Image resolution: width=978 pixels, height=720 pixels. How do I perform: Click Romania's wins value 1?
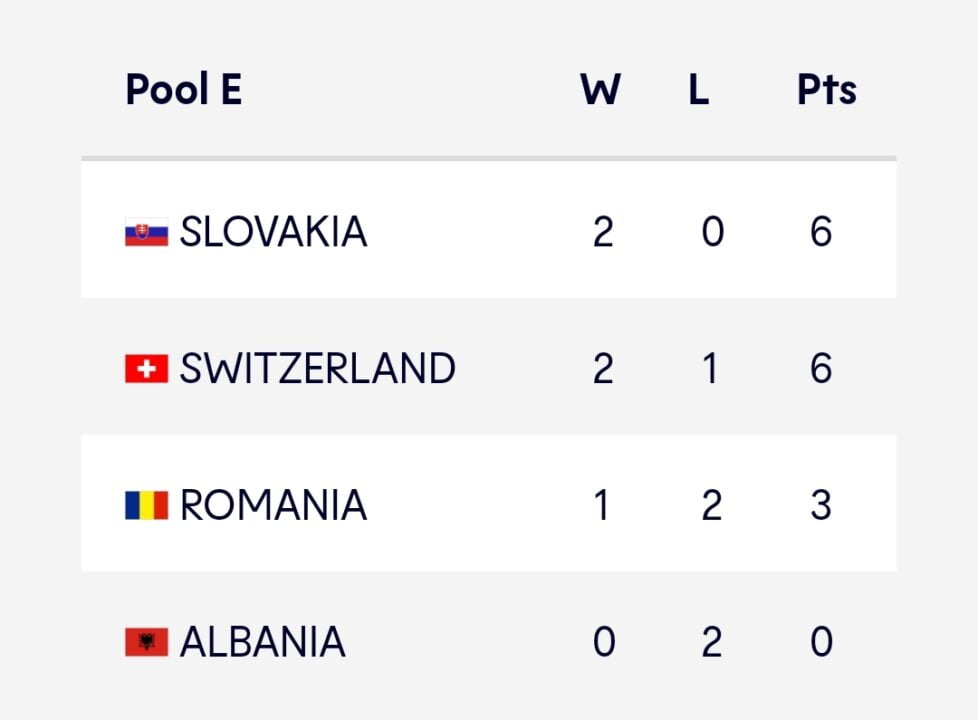602,505
